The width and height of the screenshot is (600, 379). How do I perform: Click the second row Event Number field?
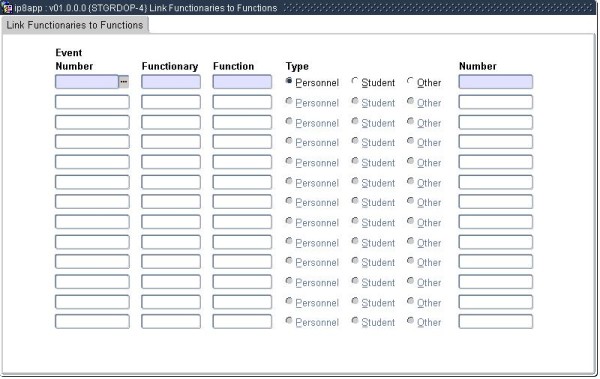[x=92, y=102]
